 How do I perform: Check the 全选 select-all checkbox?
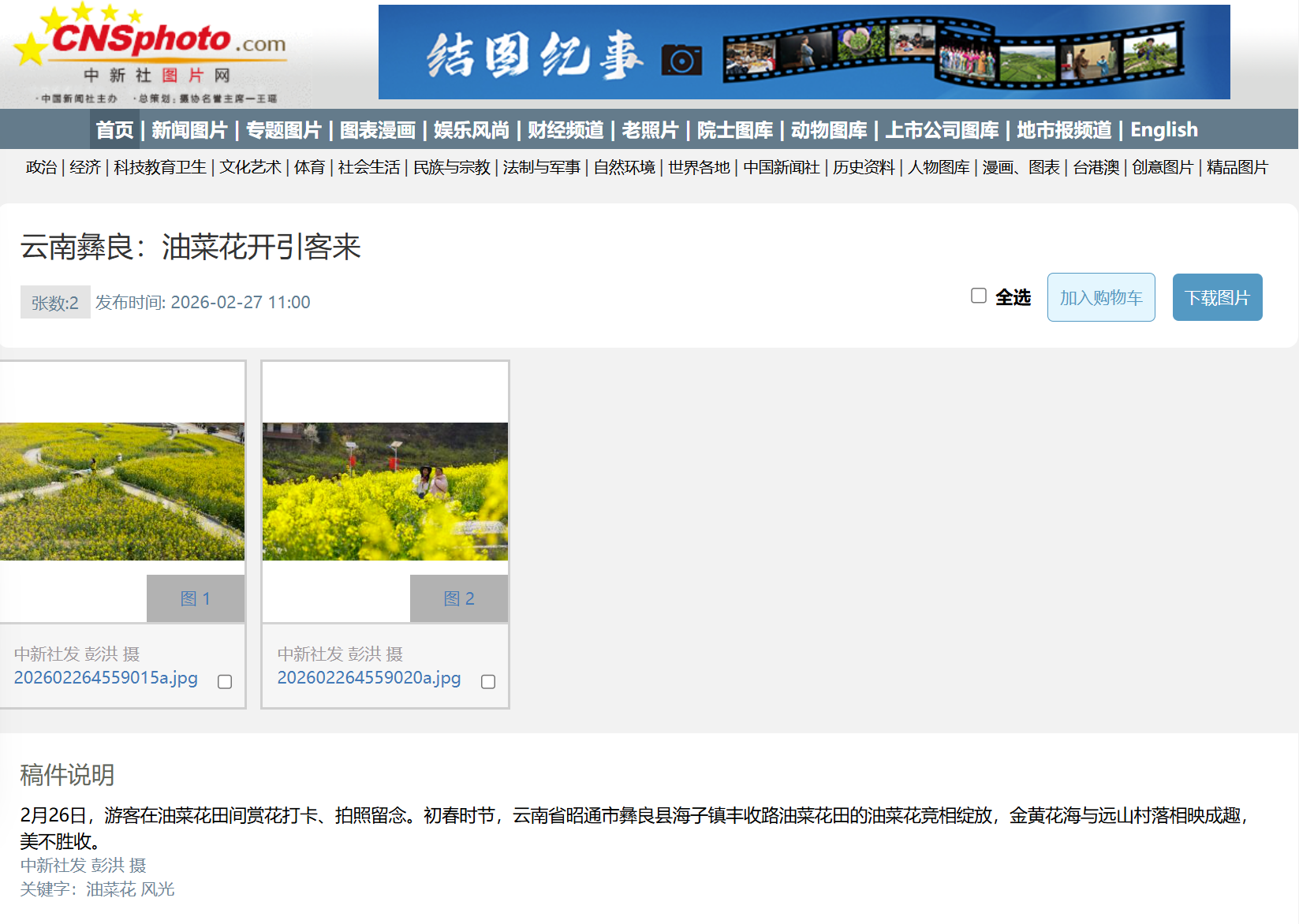point(979,296)
